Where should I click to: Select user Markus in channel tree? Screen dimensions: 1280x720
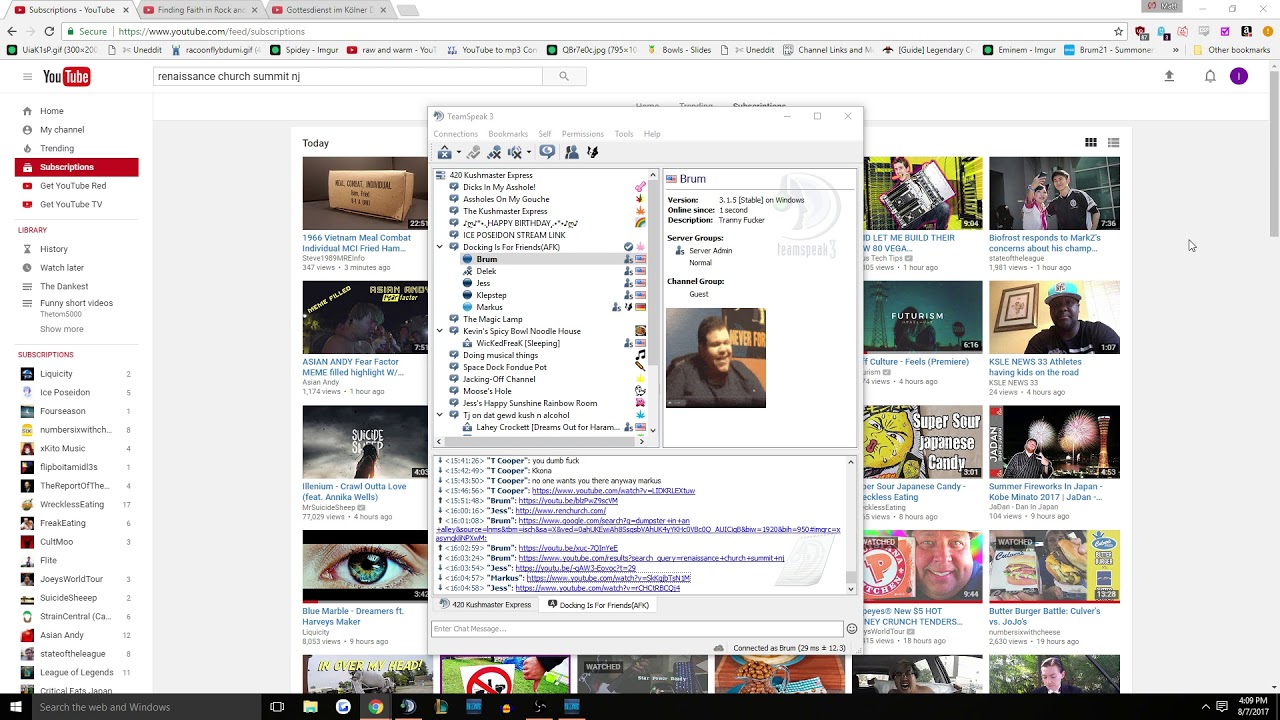(x=489, y=307)
